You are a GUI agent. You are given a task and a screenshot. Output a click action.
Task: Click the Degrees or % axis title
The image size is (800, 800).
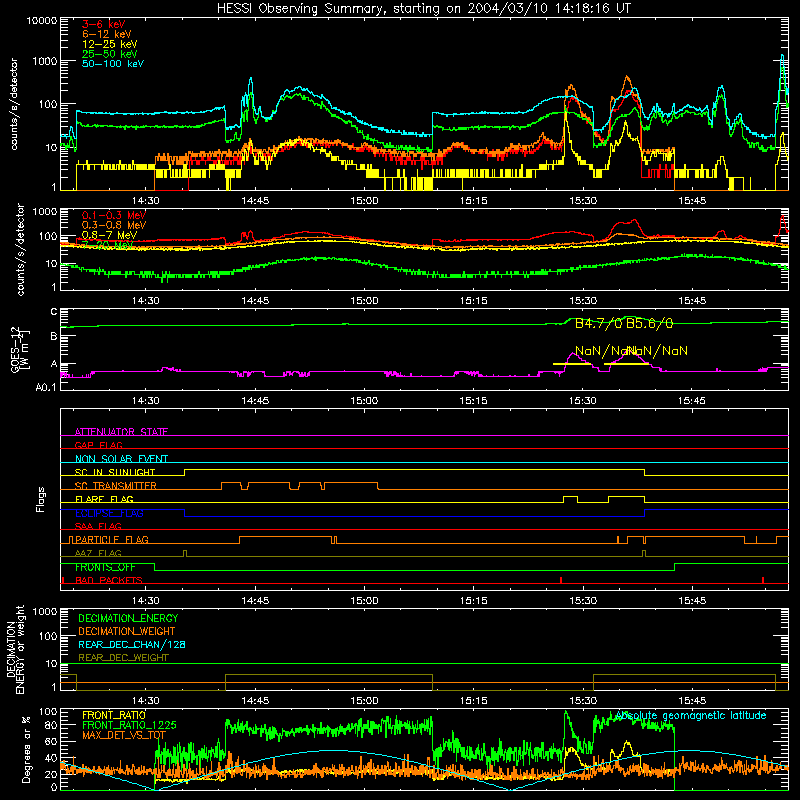pos(26,749)
